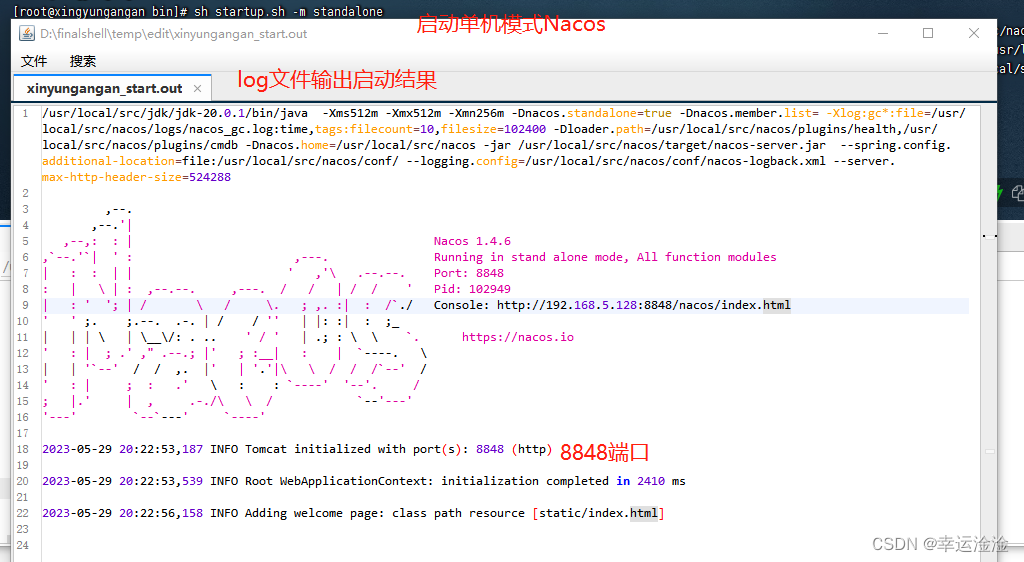This screenshot has width=1024, height=562.
Task: Click the https://nacos.io link
Action: click(x=517, y=337)
